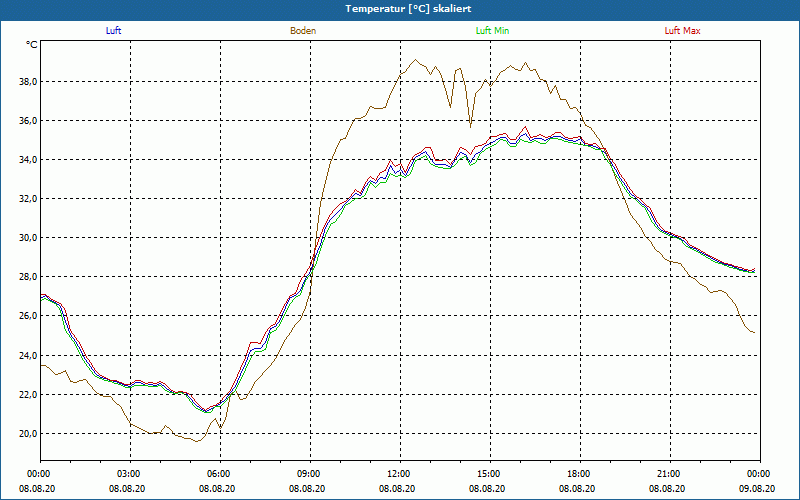800x500 pixels.
Task: Click the "21:00" time axis label
Action: (670, 474)
